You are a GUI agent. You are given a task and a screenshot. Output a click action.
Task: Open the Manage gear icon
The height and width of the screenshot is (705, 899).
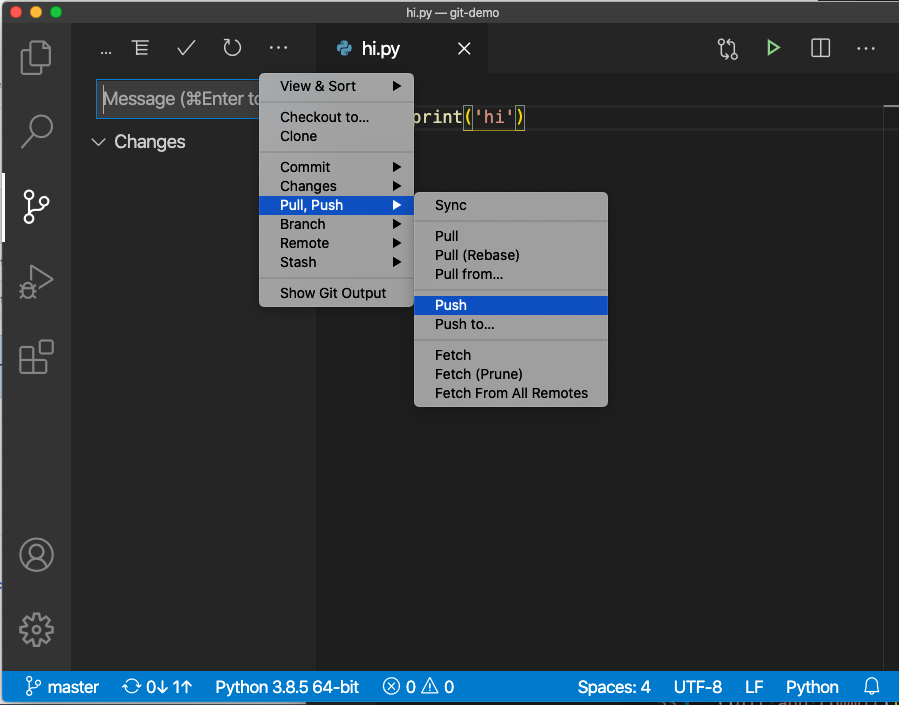pos(36,629)
